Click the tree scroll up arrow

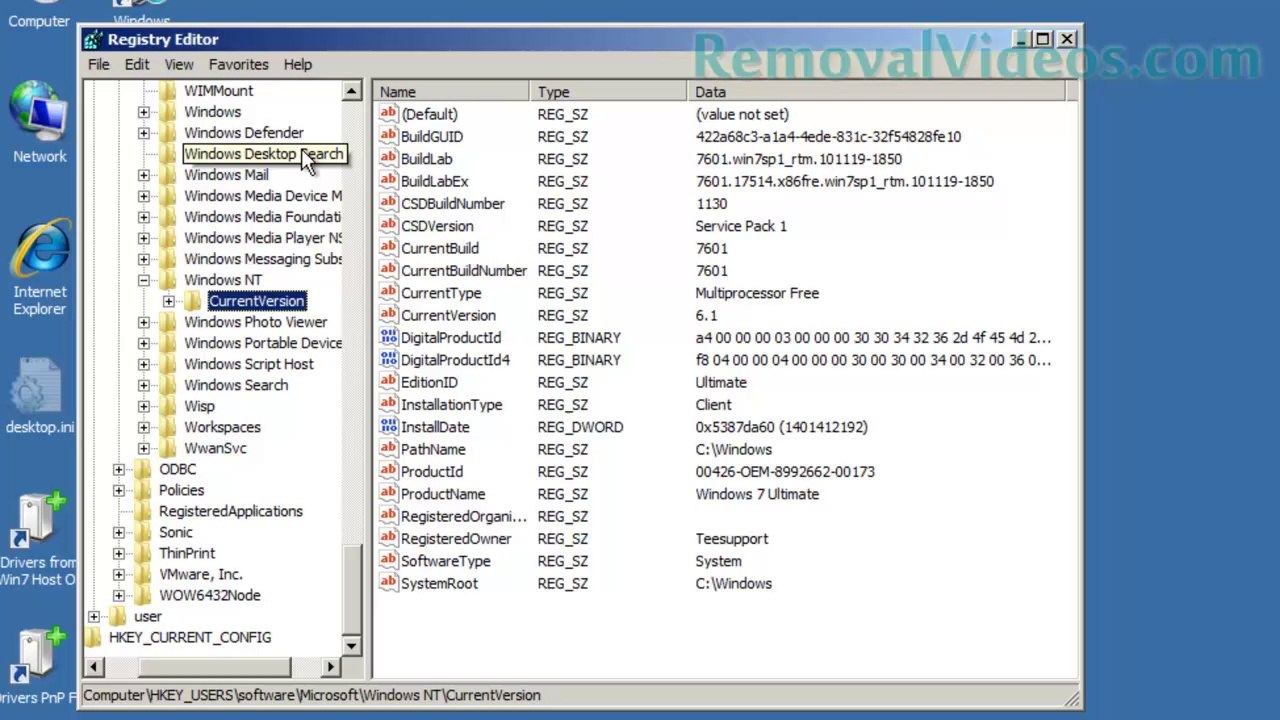(351, 91)
